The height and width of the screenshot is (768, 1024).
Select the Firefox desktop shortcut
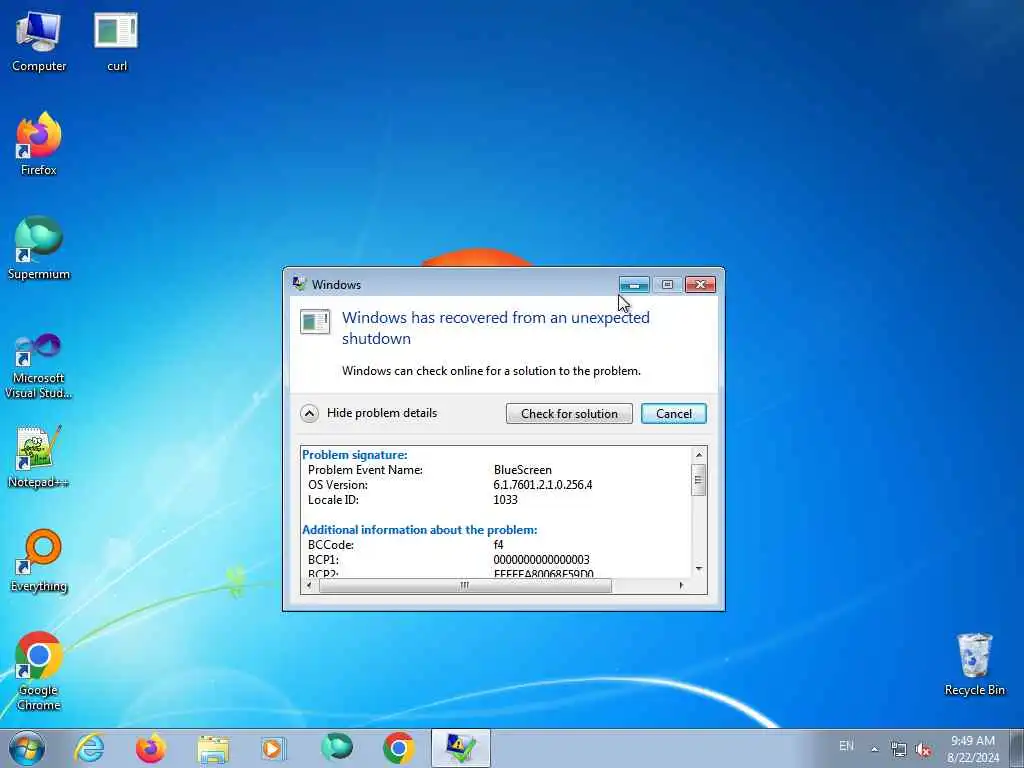tap(39, 144)
